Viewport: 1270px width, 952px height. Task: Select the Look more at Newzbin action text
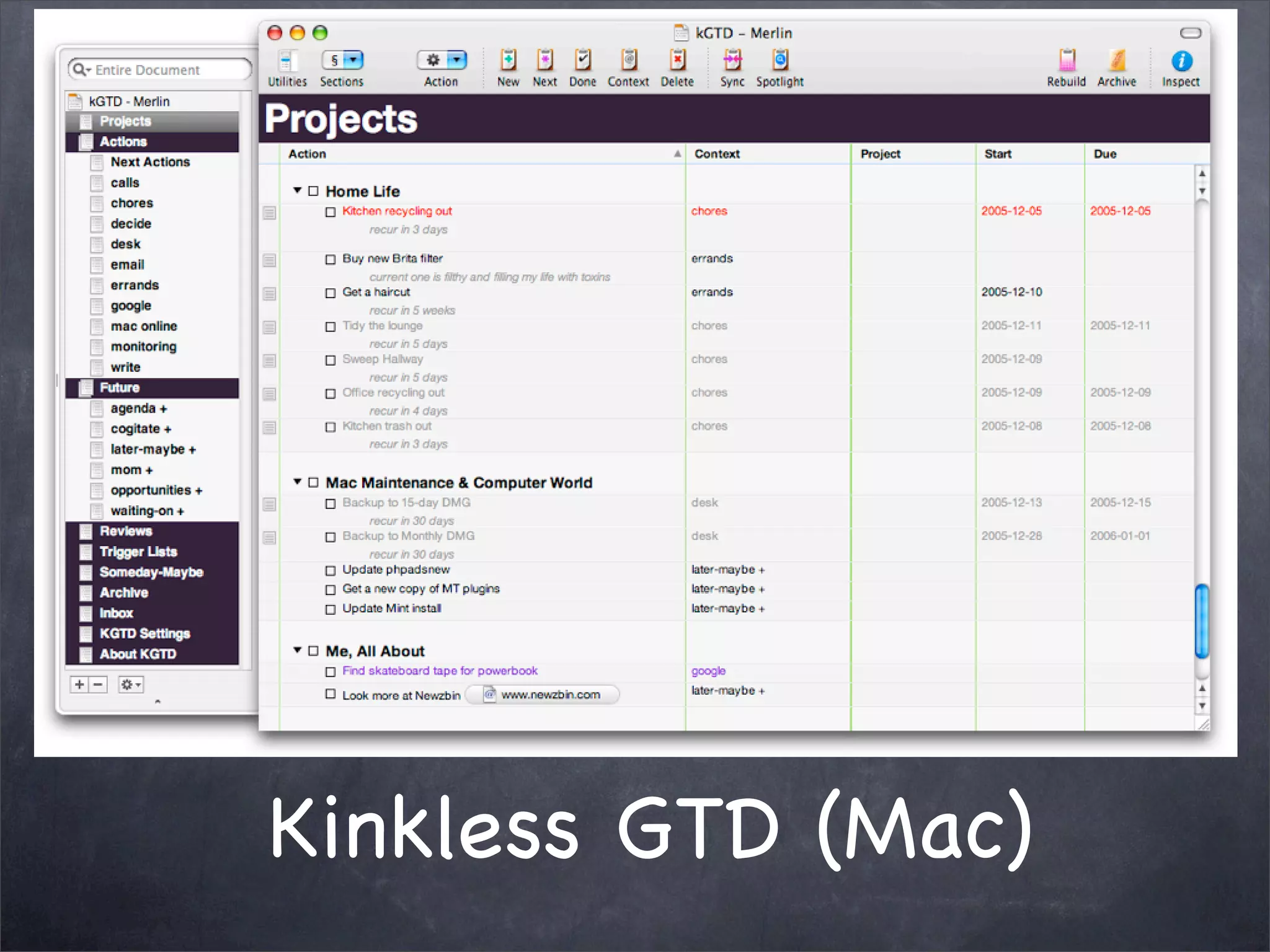click(x=401, y=695)
